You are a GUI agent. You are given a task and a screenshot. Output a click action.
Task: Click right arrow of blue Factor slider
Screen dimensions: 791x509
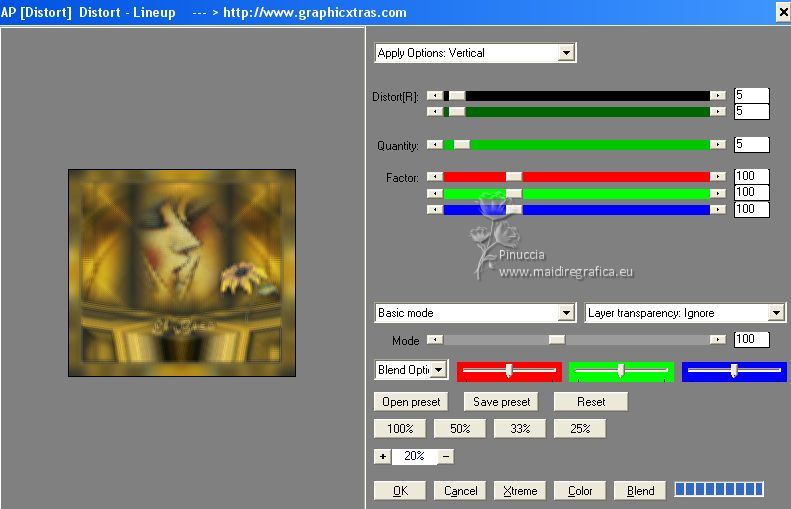(x=717, y=209)
